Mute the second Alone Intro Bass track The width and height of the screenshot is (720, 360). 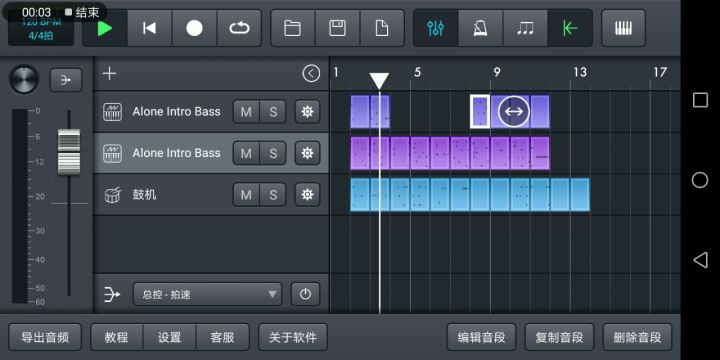(x=246, y=153)
